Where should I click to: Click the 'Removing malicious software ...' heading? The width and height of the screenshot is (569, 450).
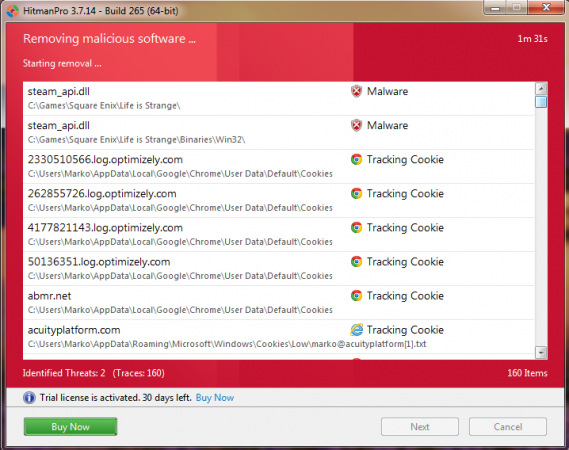109,39
